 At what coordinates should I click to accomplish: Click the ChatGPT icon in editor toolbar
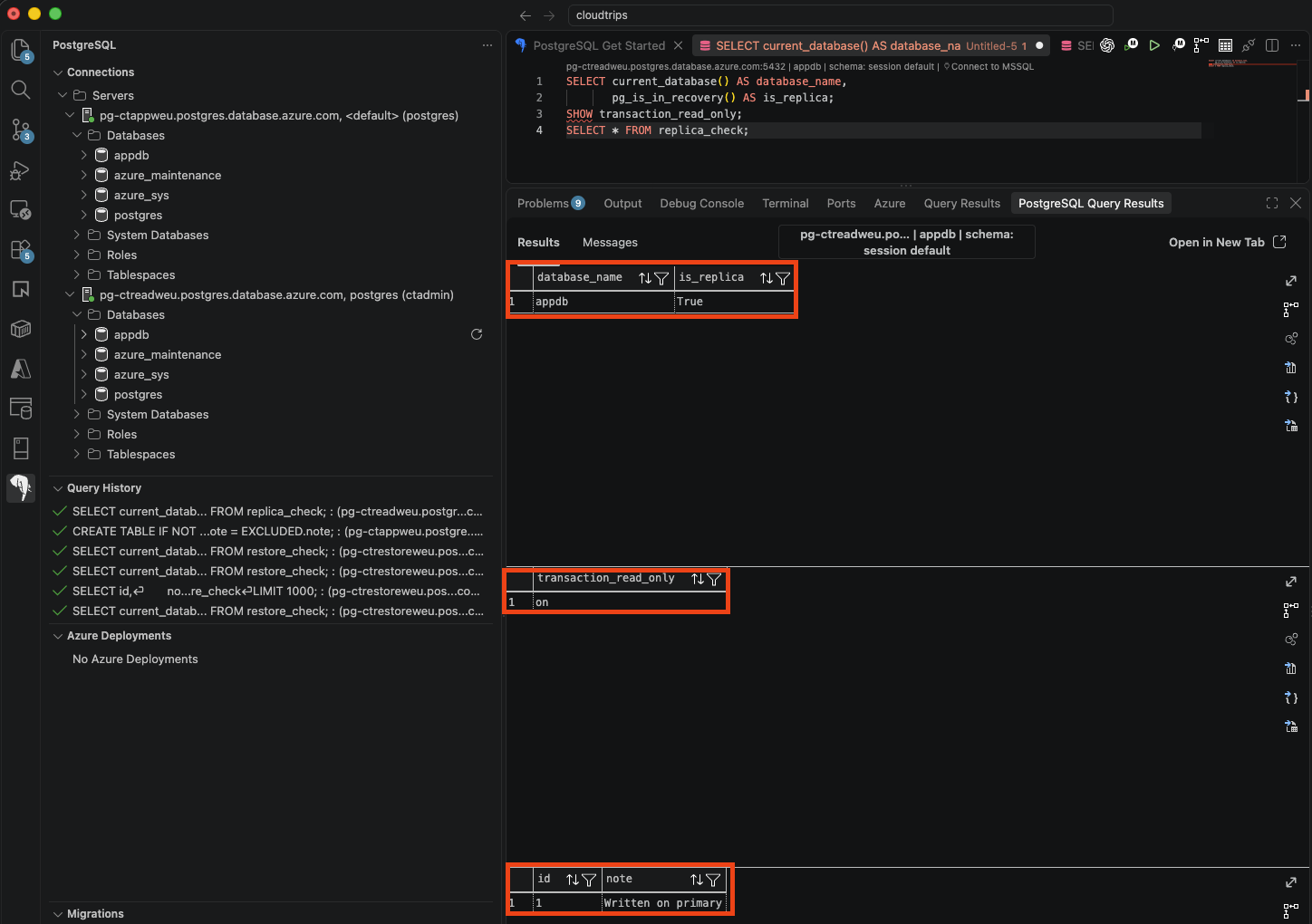pos(1107,45)
